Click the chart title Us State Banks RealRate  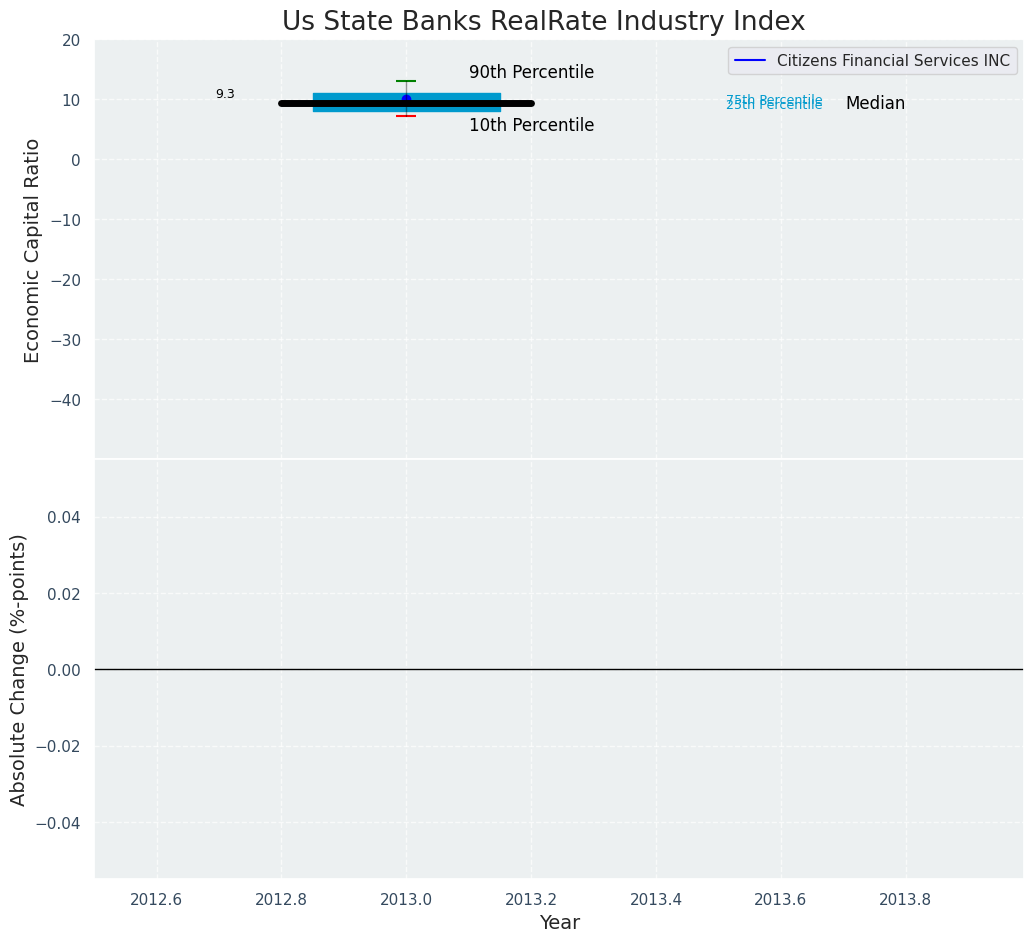[543, 21]
